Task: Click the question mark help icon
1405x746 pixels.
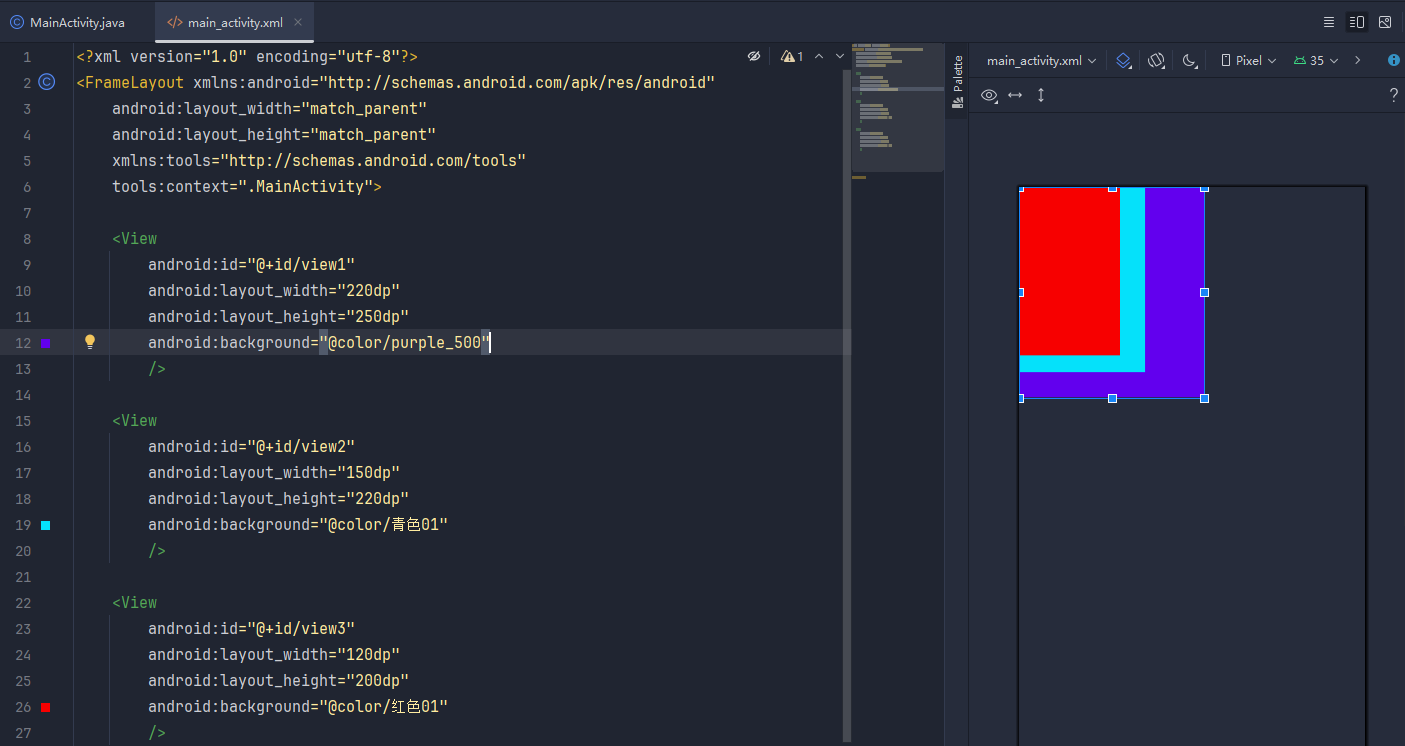Action: (x=1394, y=95)
